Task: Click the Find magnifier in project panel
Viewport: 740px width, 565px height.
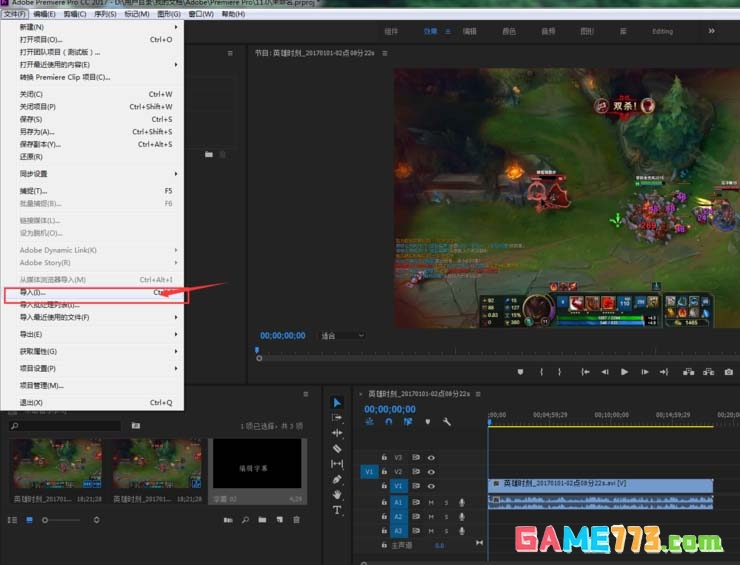Action: pos(245,520)
